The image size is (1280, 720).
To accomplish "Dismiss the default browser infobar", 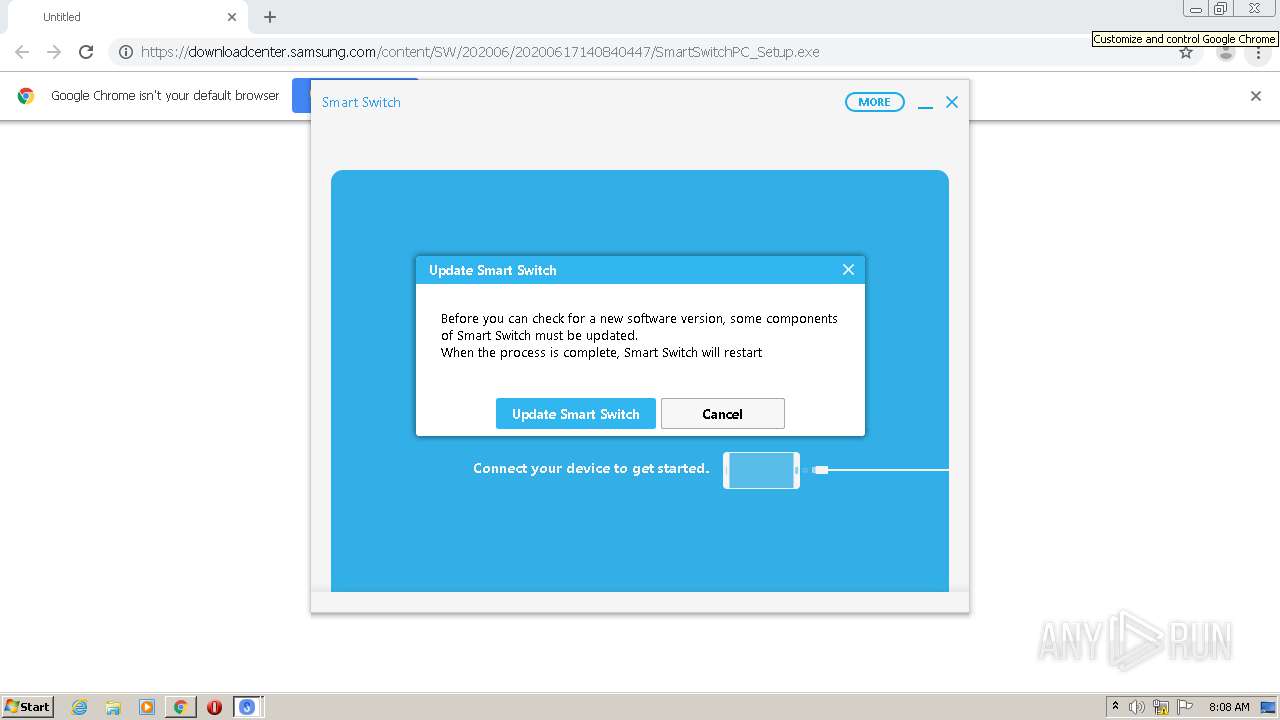I will pos(1256,96).
